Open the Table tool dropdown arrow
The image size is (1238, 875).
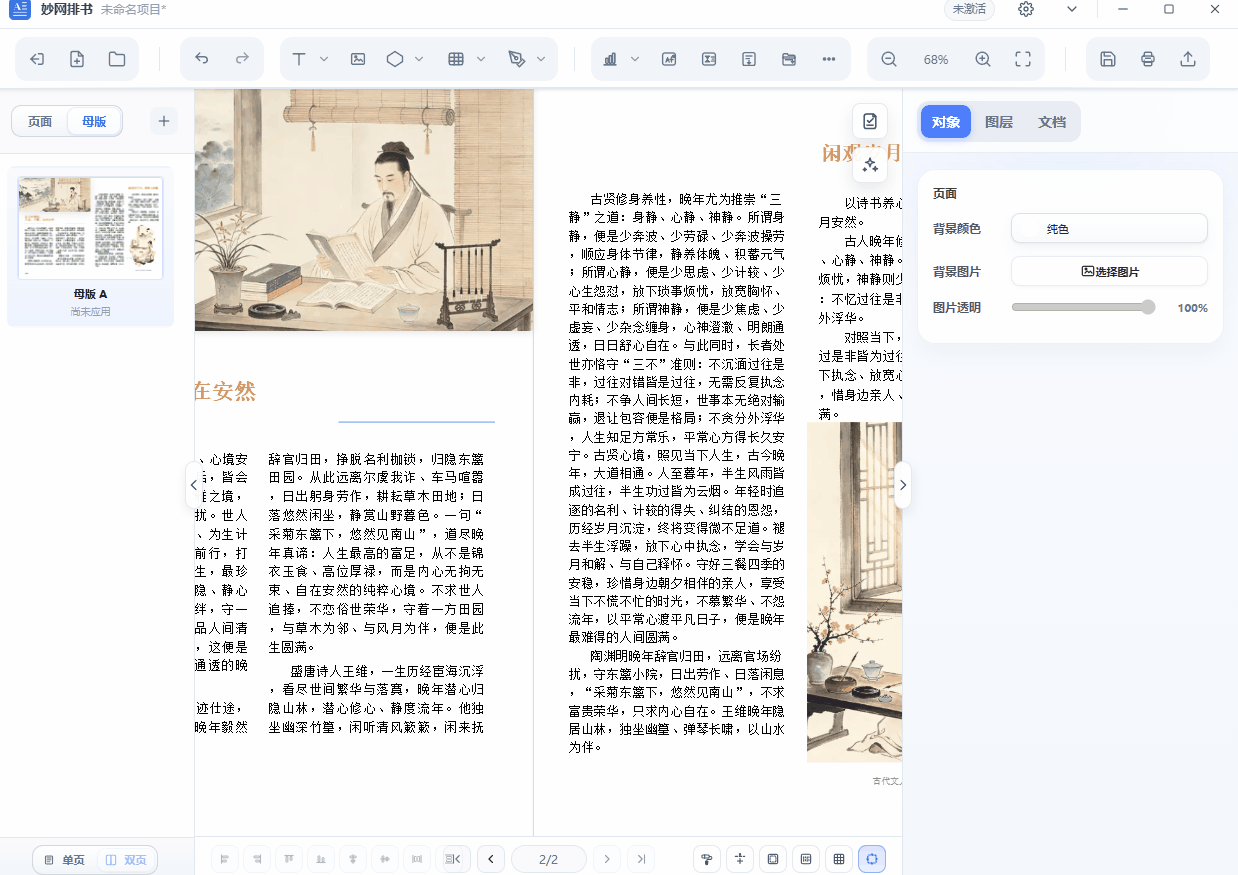pyautogui.click(x=481, y=59)
